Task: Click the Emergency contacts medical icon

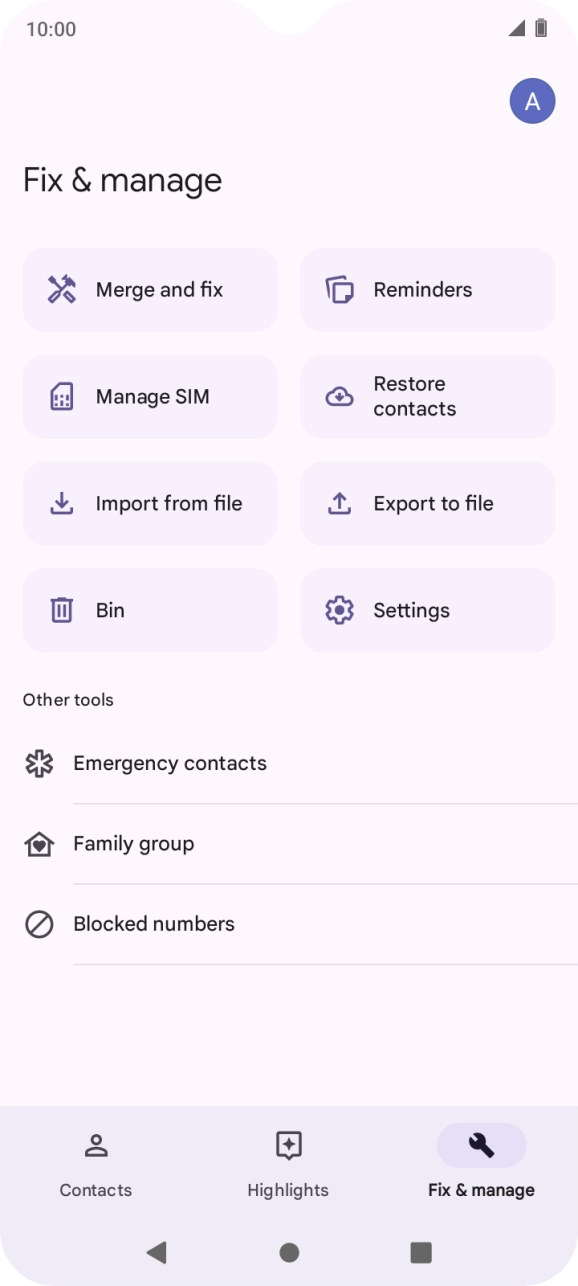Action: (38, 763)
